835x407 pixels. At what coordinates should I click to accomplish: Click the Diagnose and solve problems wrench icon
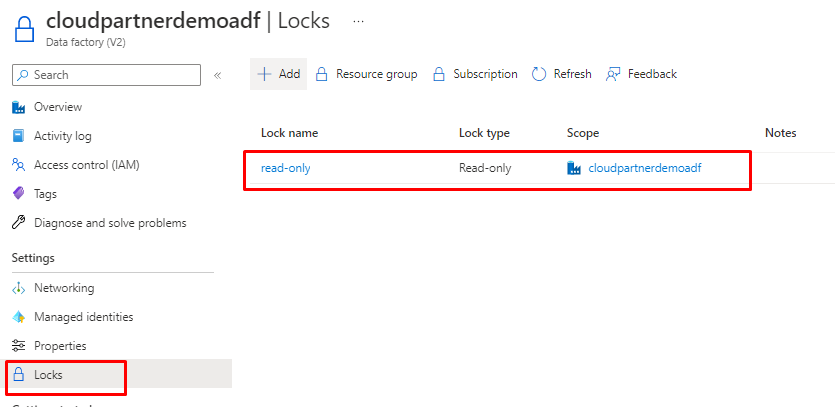pos(18,223)
